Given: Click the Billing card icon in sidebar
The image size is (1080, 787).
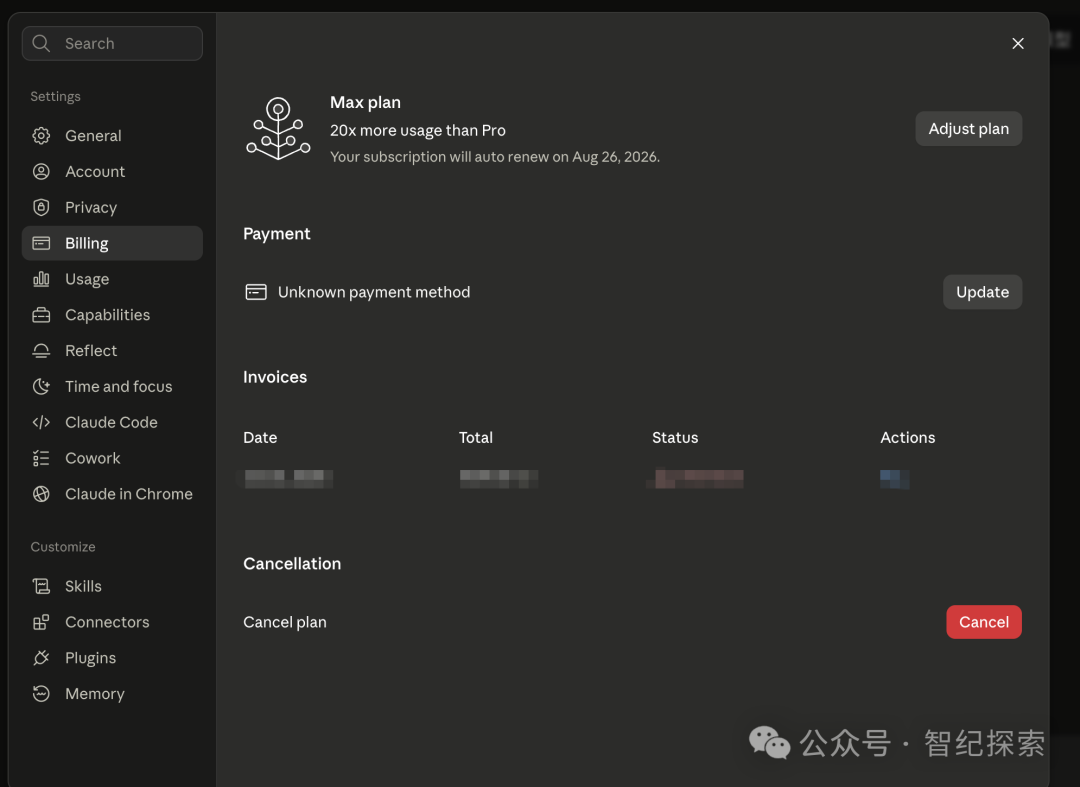Looking at the screenshot, I should point(41,243).
